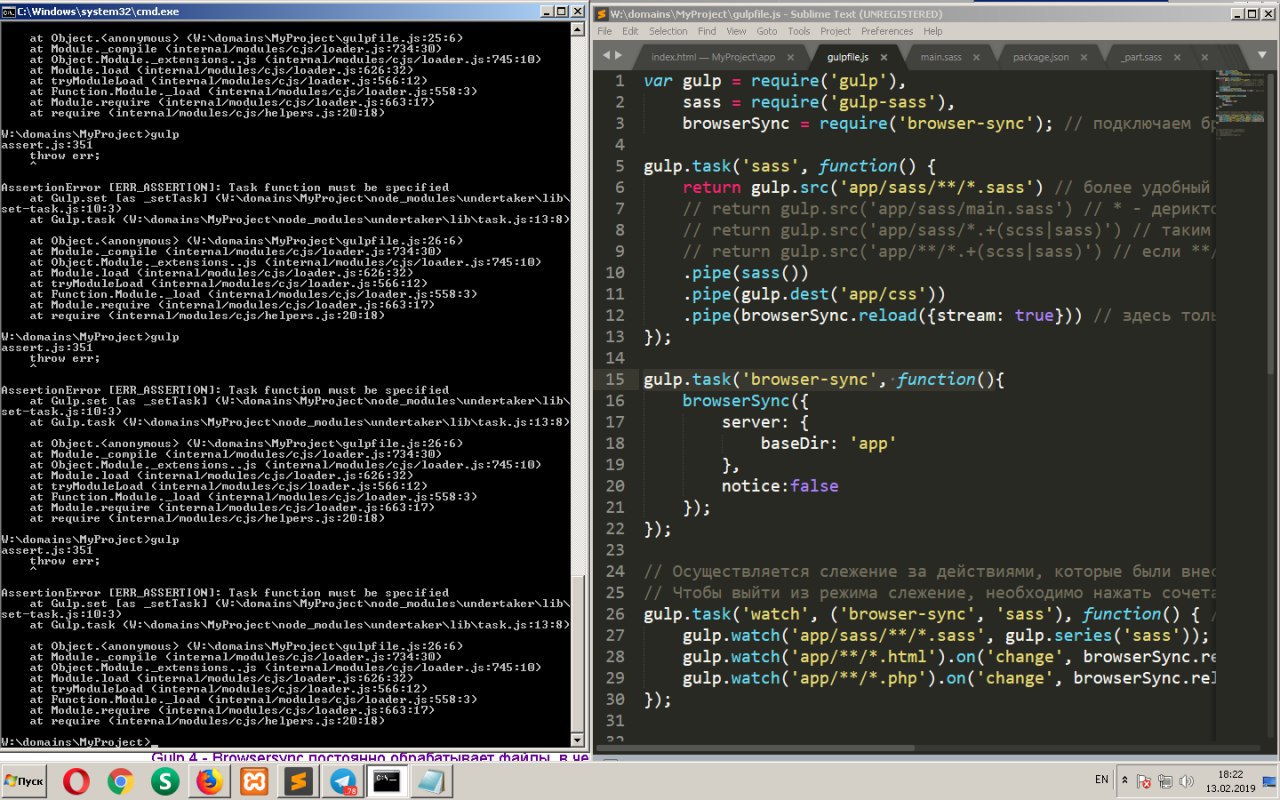
Task: Open Google Chrome from the taskbar
Action: [x=121, y=782]
